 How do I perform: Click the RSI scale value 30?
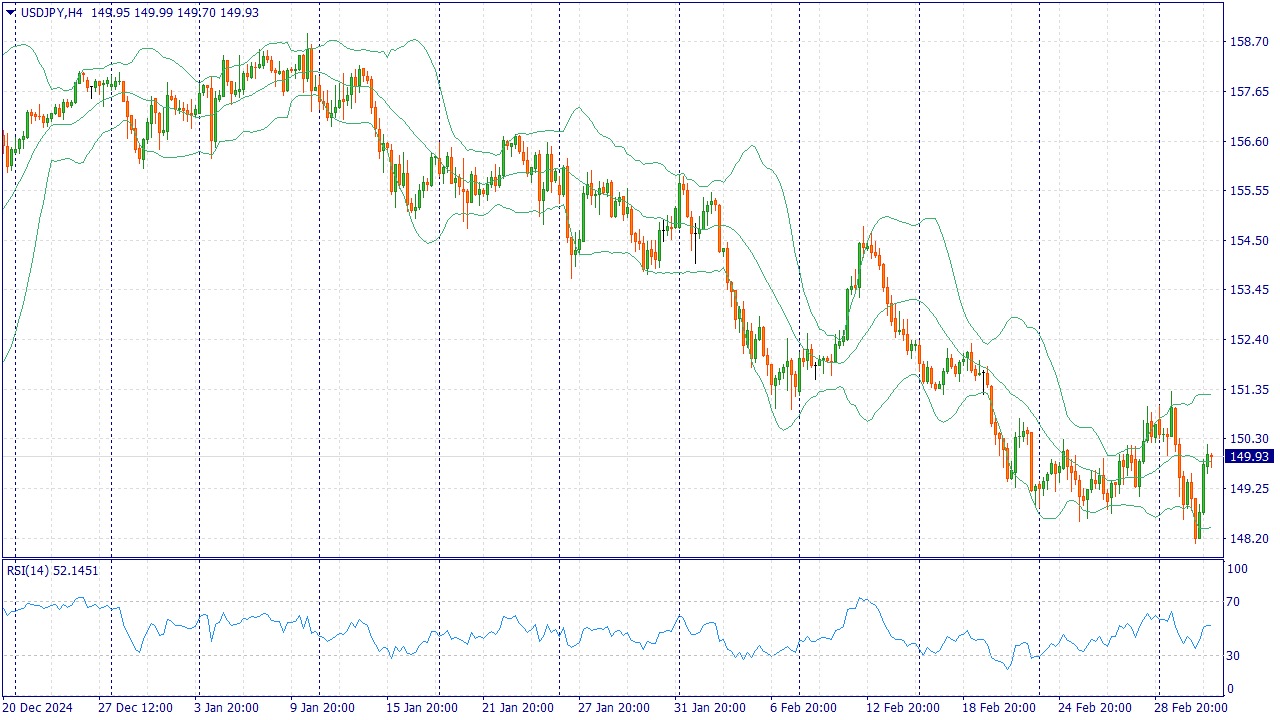1235,656
